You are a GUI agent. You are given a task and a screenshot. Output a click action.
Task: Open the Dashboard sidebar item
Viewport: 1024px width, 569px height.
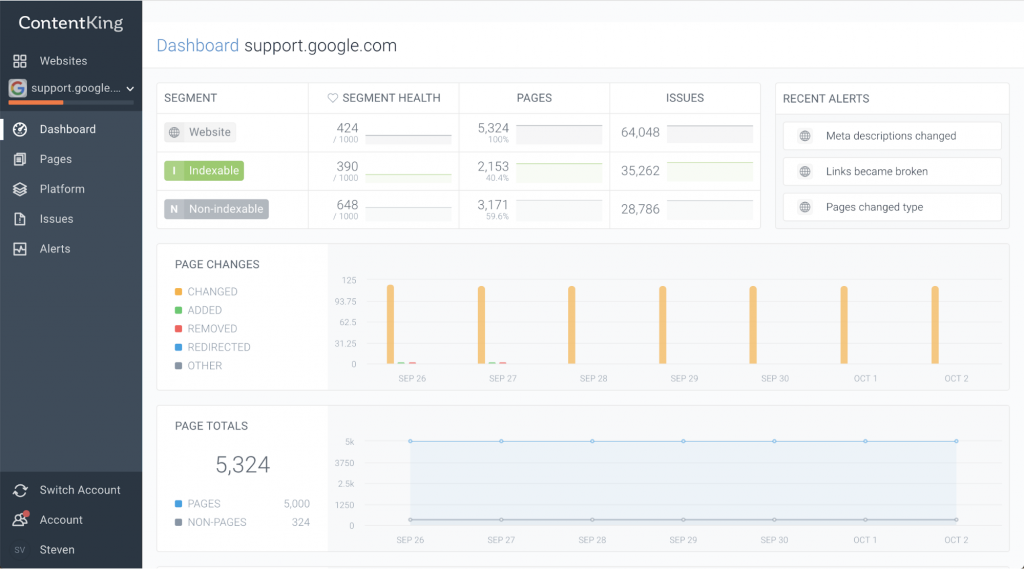pyautogui.click(x=67, y=129)
